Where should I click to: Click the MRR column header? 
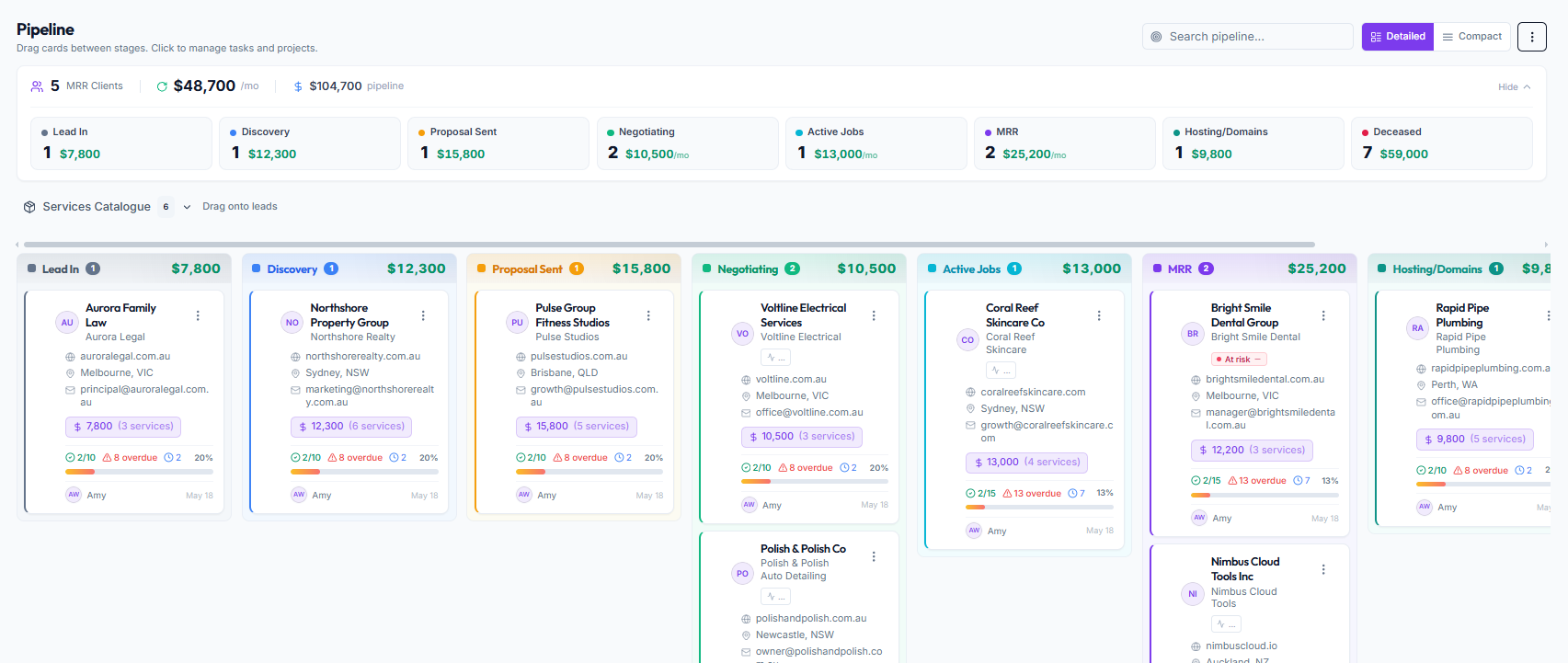[x=1250, y=269]
